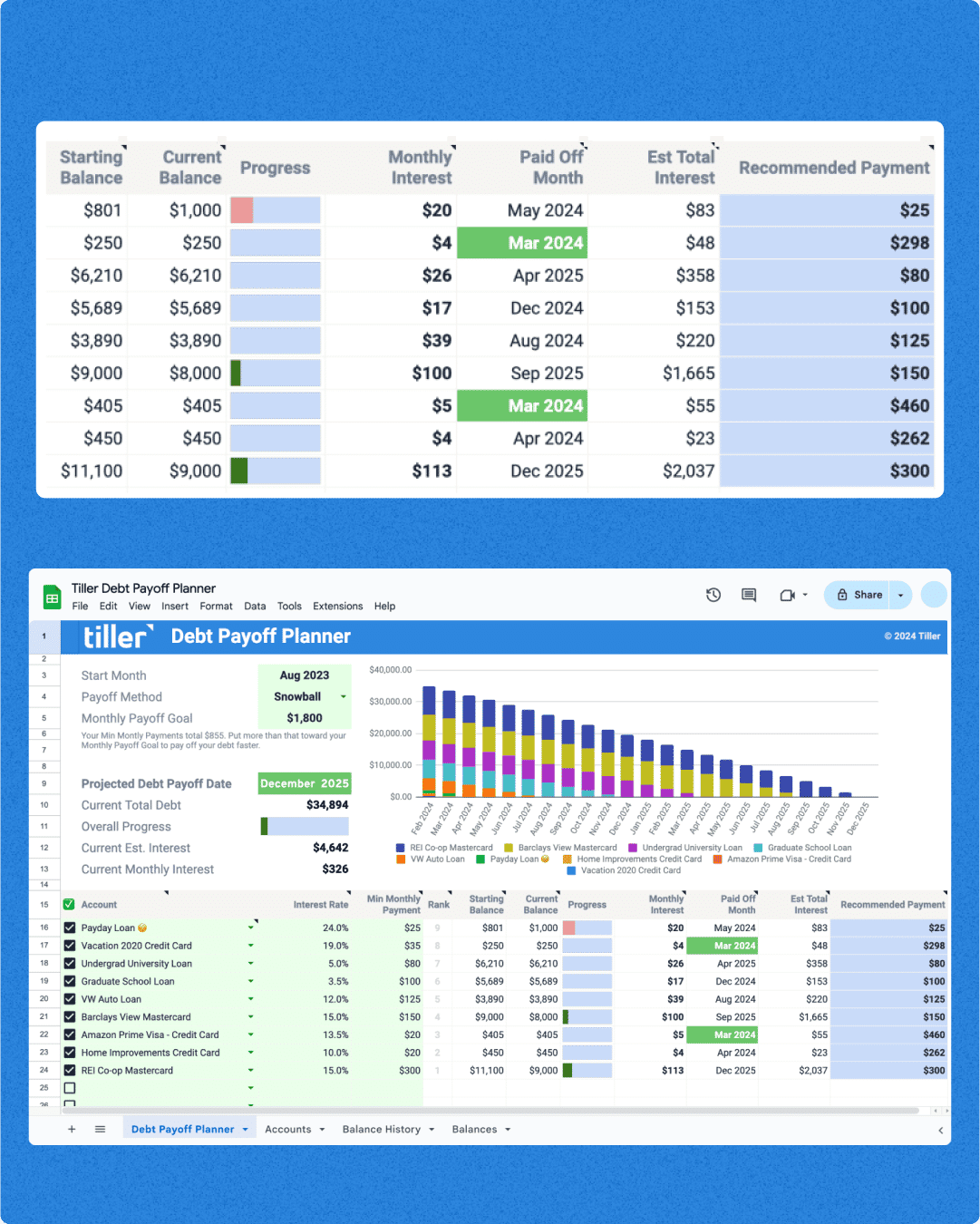Viewport: 980px width, 1224px height.
Task: Uncheck Vacation 2020 Credit Card checkbox
Action: (x=69, y=946)
